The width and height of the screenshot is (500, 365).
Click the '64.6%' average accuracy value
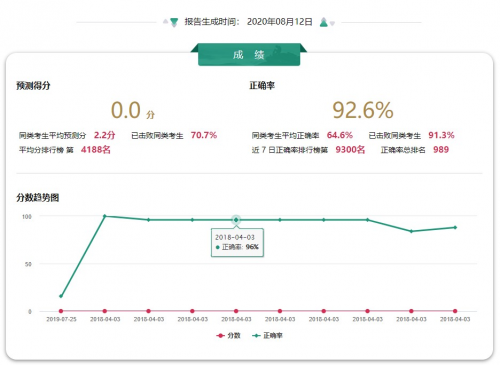[340, 135]
